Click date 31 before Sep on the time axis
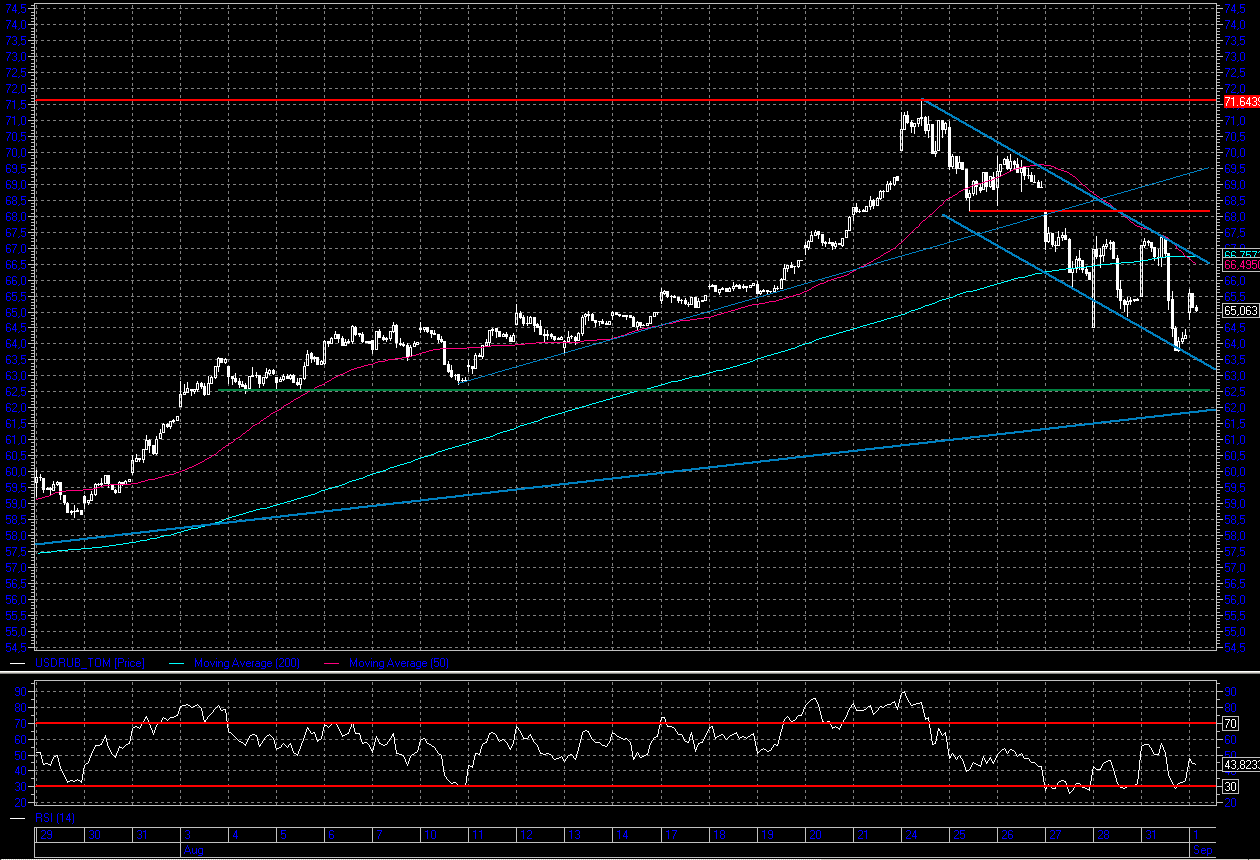Image resolution: width=1260 pixels, height=860 pixels. pos(1152,835)
